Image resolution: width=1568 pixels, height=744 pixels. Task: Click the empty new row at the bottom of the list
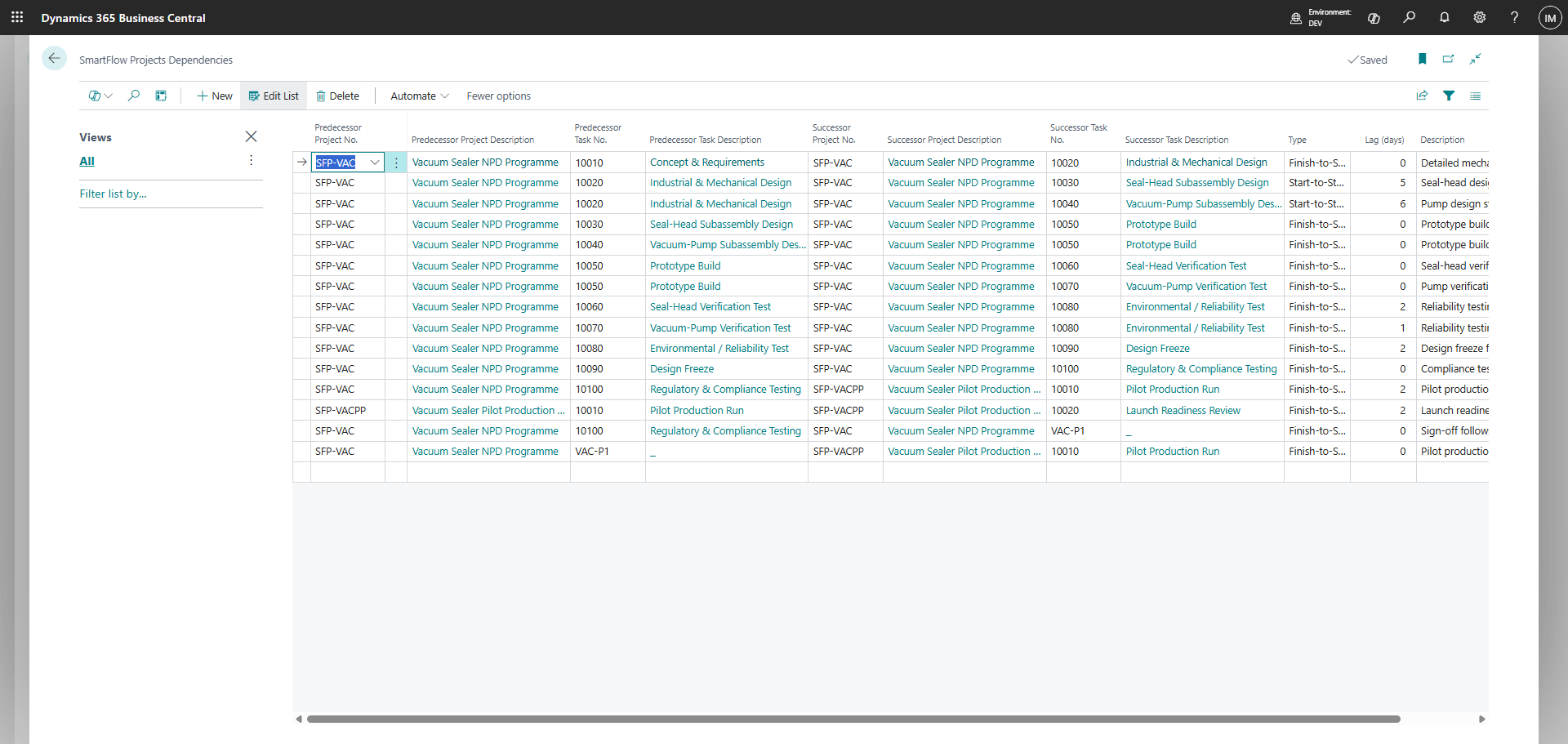tap(890, 472)
